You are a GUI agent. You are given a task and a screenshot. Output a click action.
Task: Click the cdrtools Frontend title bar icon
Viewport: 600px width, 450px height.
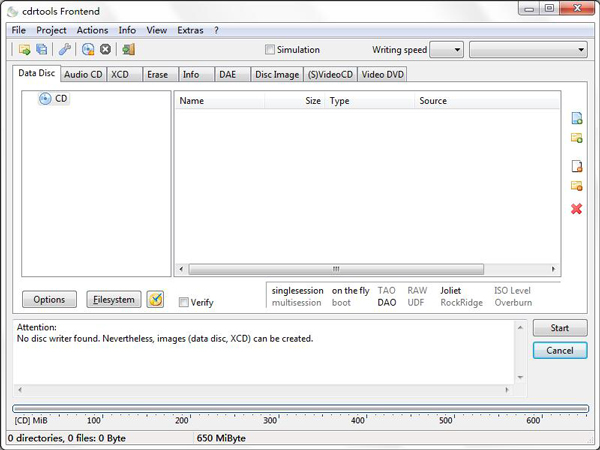click(13, 11)
